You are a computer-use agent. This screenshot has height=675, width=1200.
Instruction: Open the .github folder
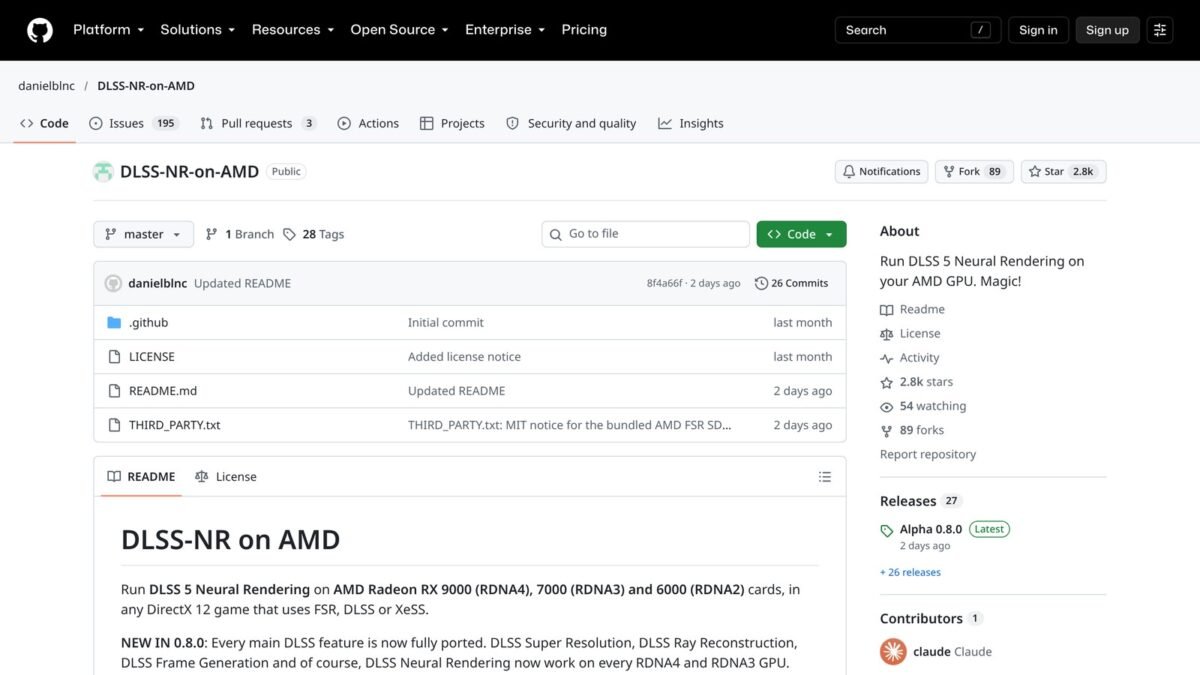point(148,323)
